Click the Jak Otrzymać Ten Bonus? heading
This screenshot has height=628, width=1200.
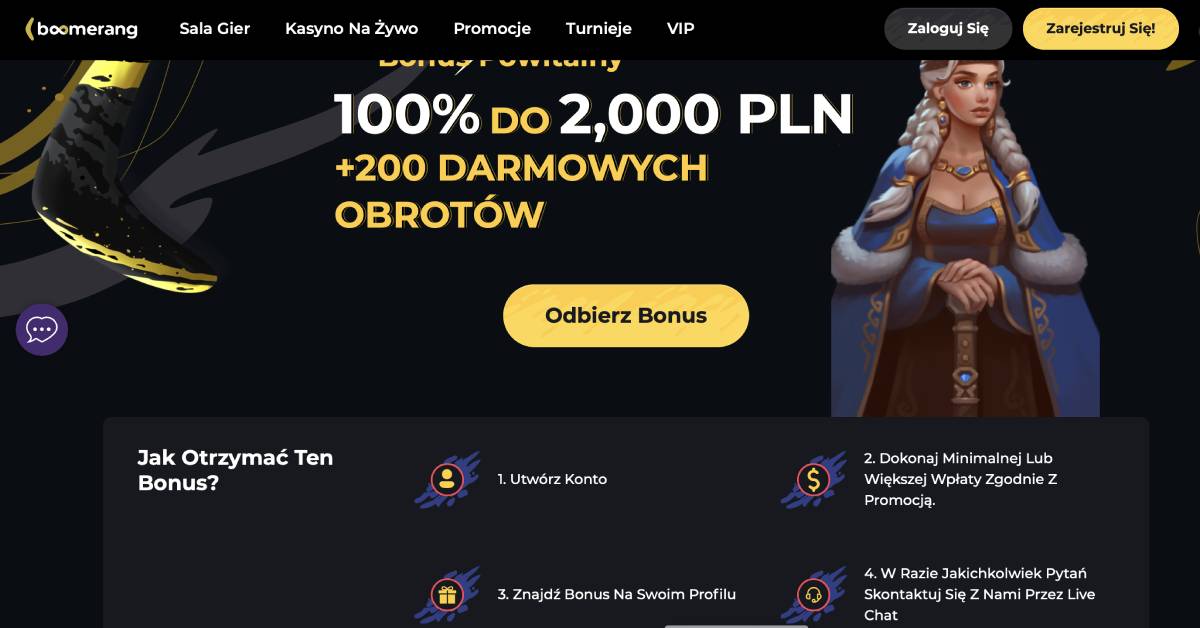(235, 470)
